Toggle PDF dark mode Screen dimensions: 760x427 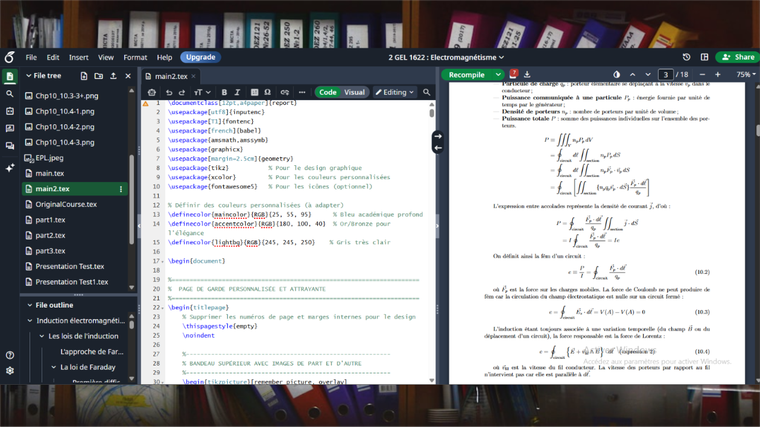(617, 75)
